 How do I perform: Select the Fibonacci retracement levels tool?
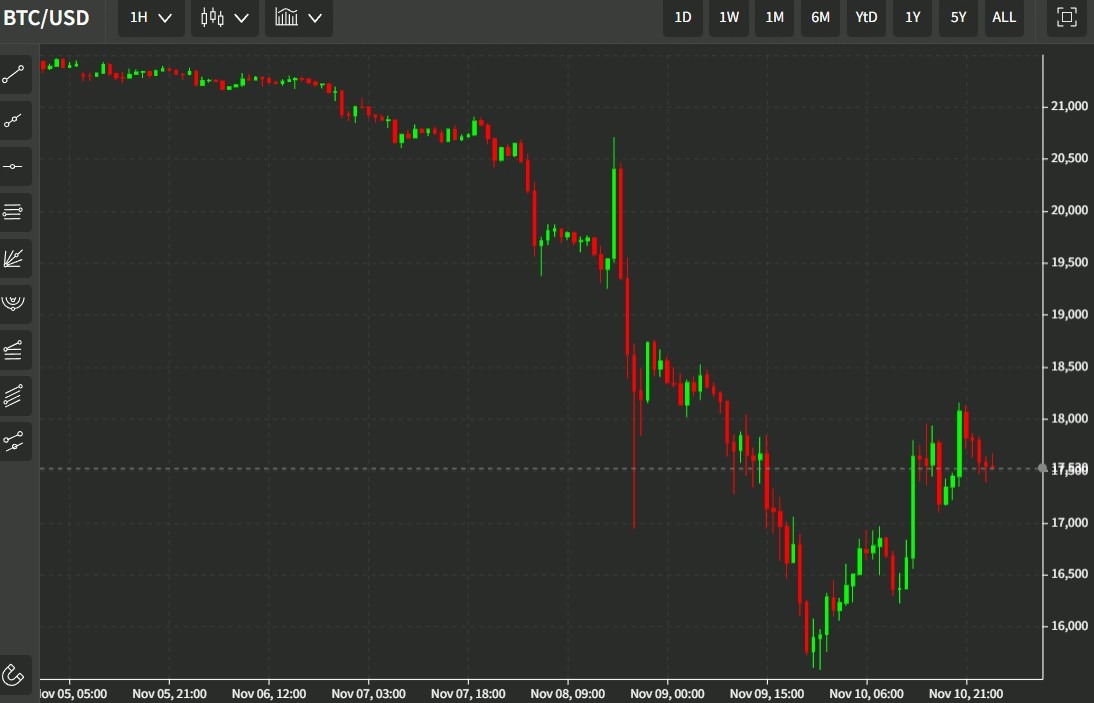tap(14, 212)
